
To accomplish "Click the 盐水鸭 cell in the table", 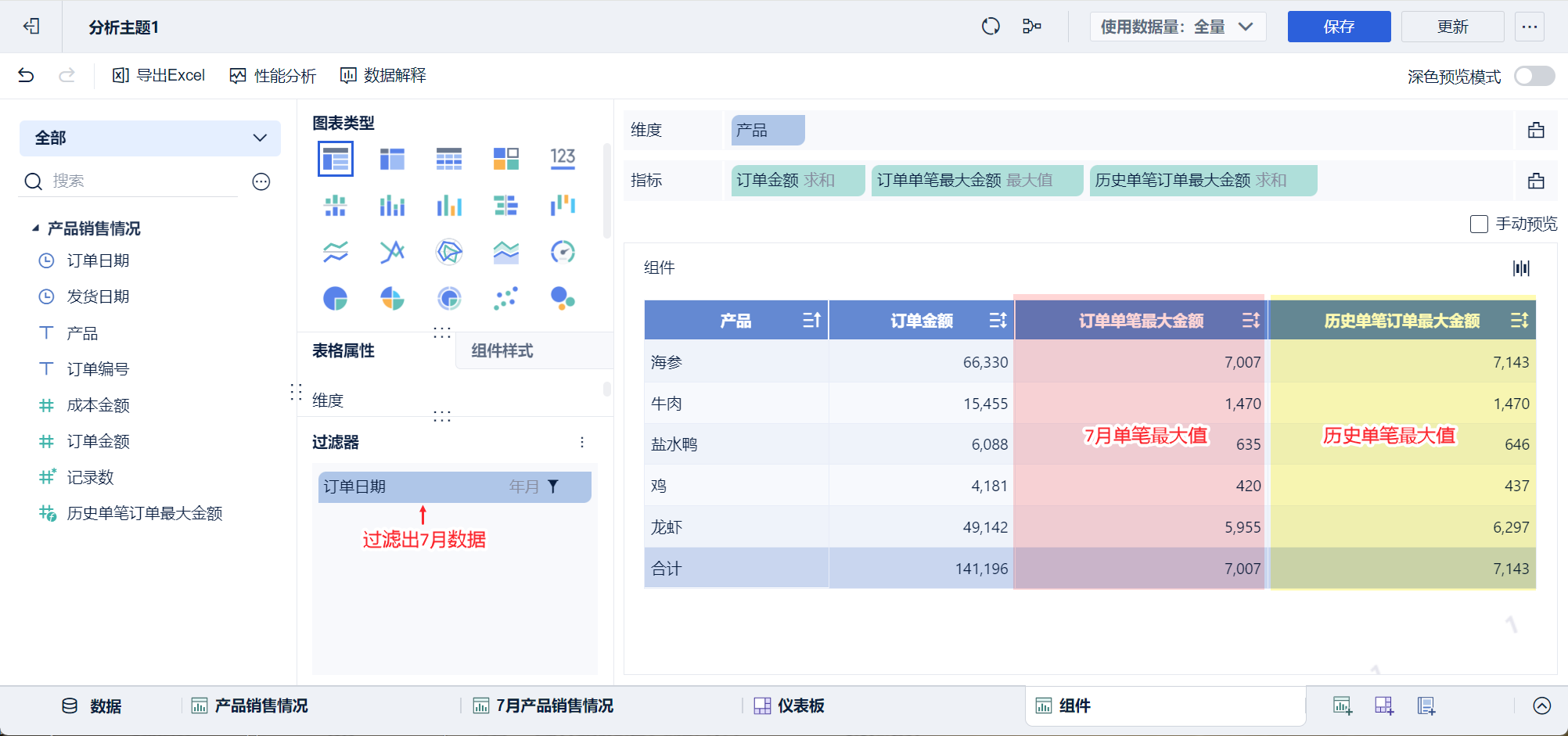I will 736,444.
